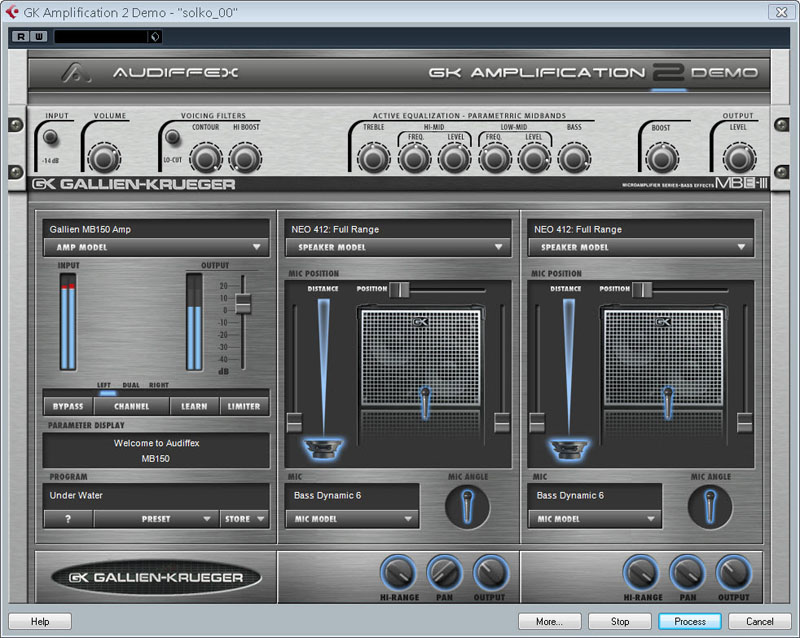Click the Hi-Mid Level knob
Viewport: 800px width, 638px height.
454,159
